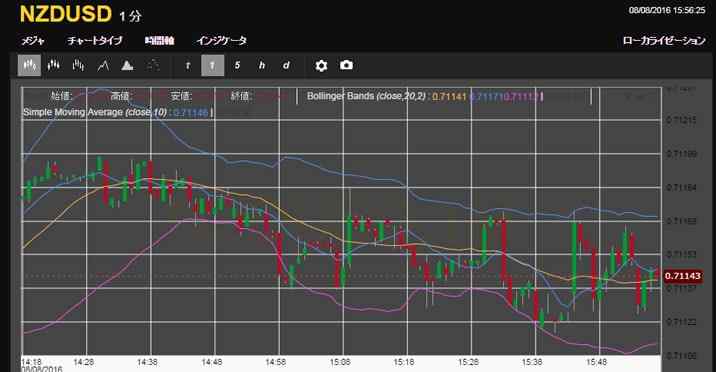Click the 15:48 time axis label
Image resolution: width=716 pixels, height=372 pixels.
[597, 362]
